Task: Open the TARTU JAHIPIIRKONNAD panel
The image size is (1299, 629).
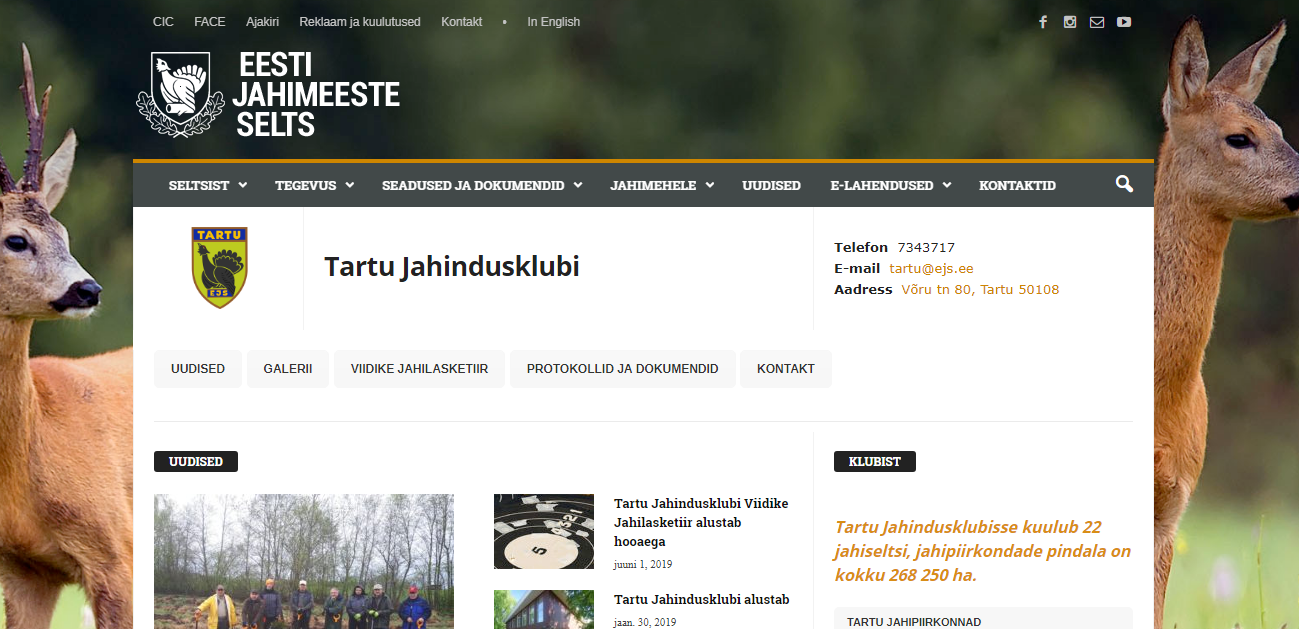Action: coord(983,618)
